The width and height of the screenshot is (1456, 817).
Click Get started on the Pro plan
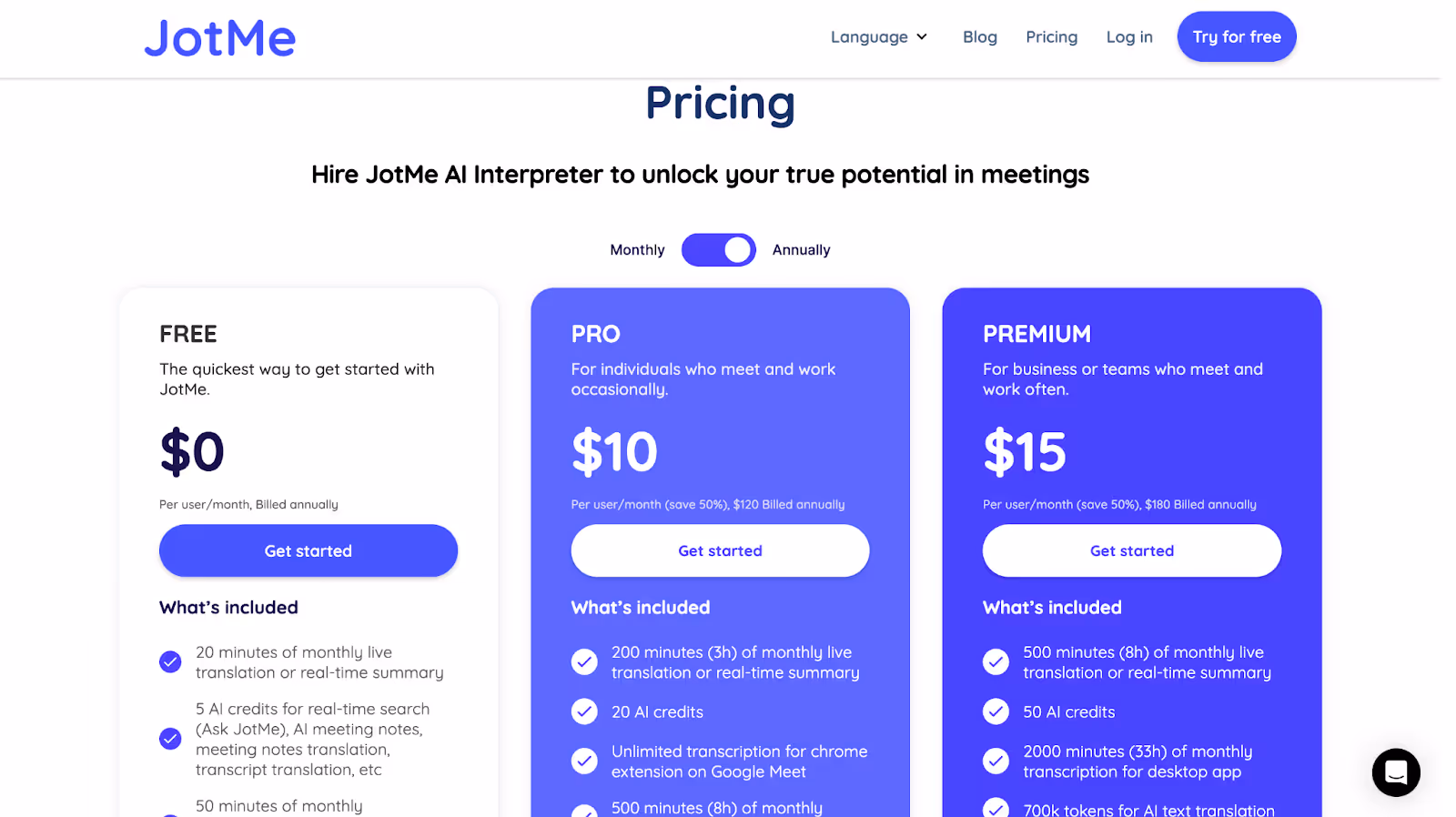click(720, 550)
